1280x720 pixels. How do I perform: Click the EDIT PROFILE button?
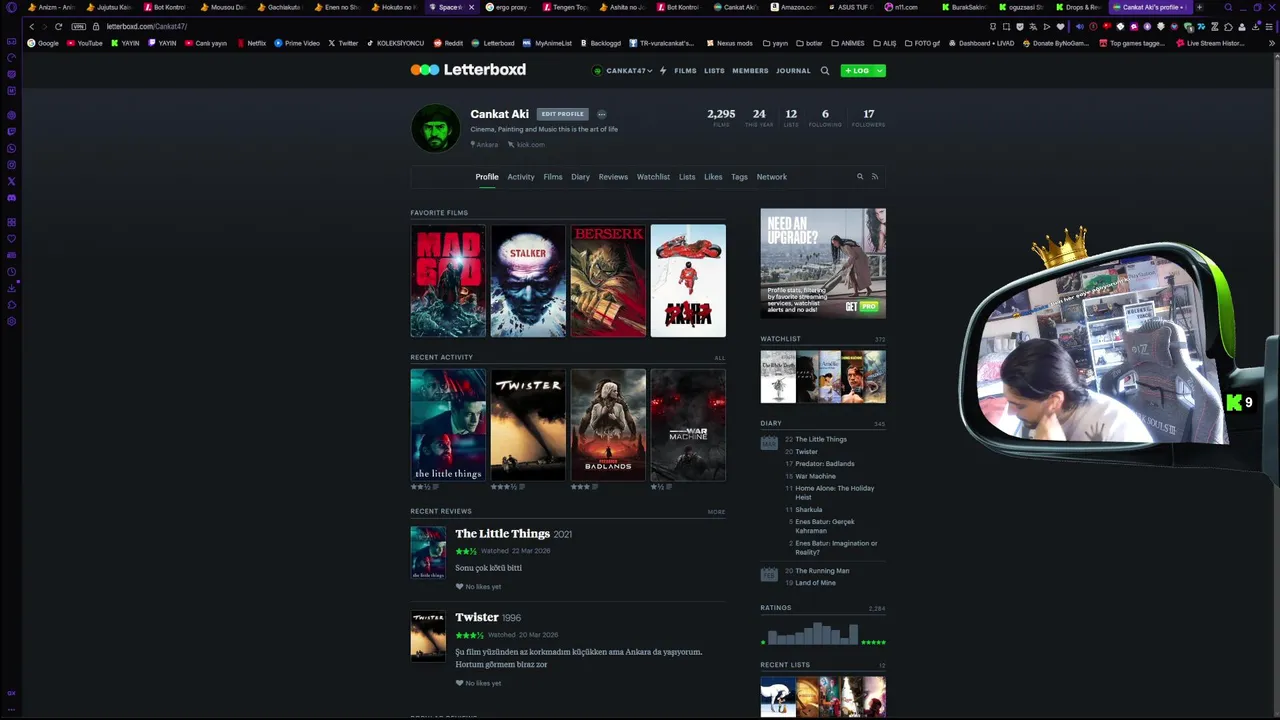pyautogui.click(x=562, y=114)
